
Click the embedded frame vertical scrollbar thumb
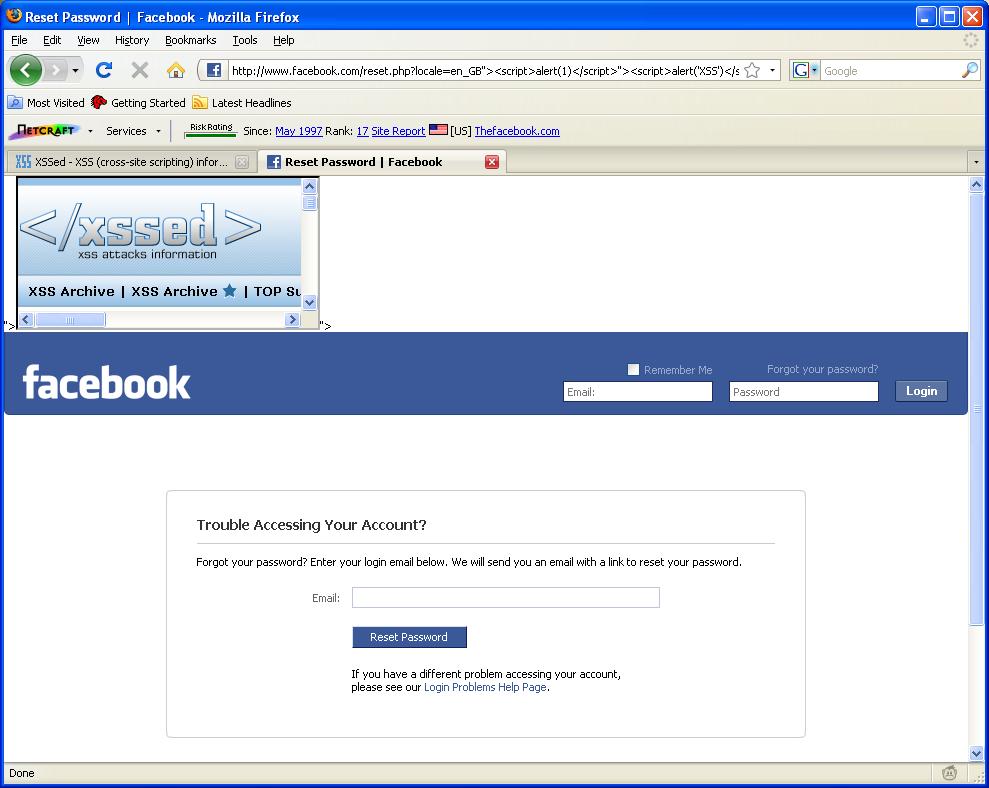pyautogui.click(x=309, y=202)
